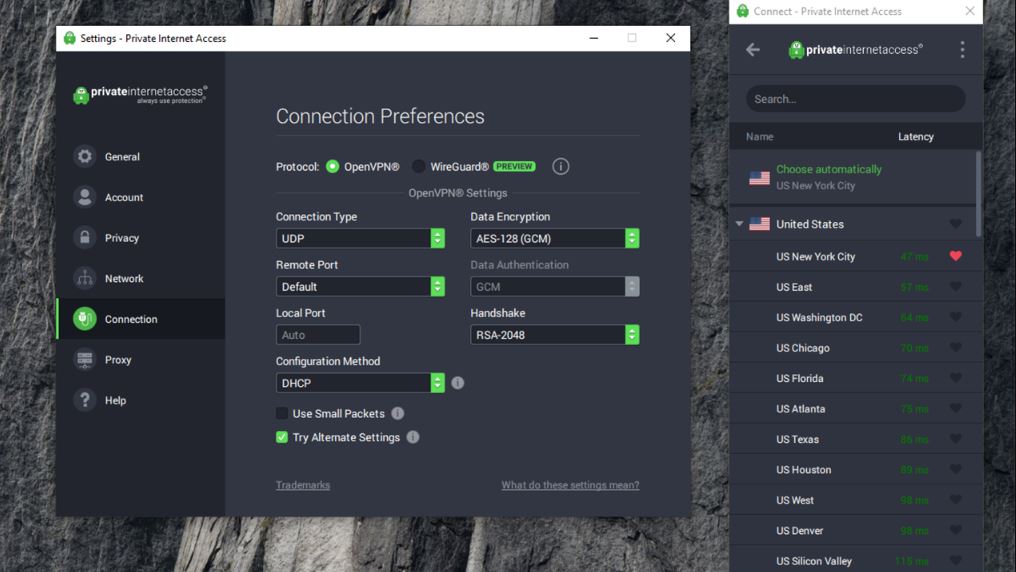The image size is (1016, 572).
Task: Open the Handshake RSA-2048 dropdown
Action: click(x=555, y=335)
